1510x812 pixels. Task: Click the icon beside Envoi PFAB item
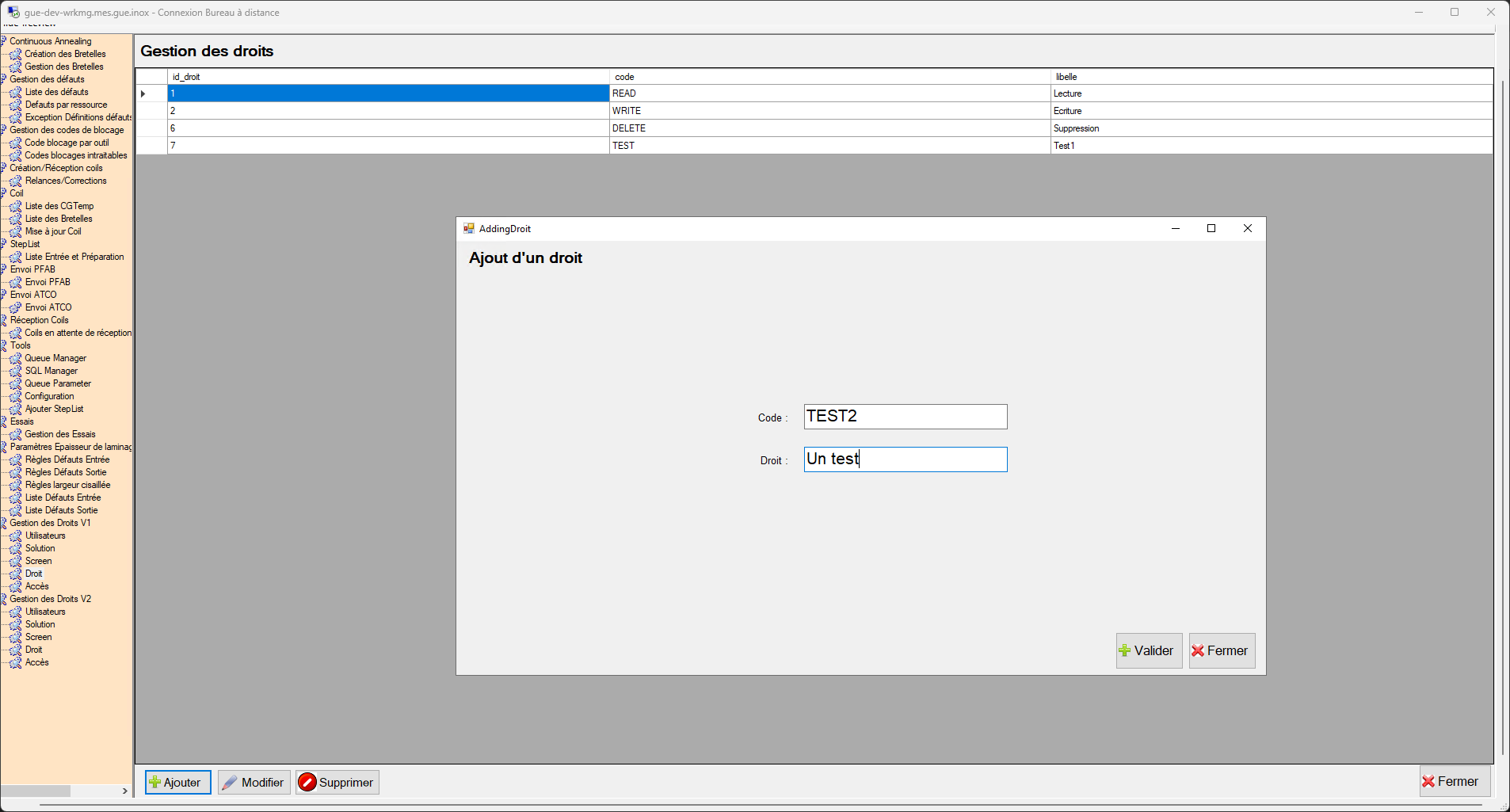coord(15,282)
